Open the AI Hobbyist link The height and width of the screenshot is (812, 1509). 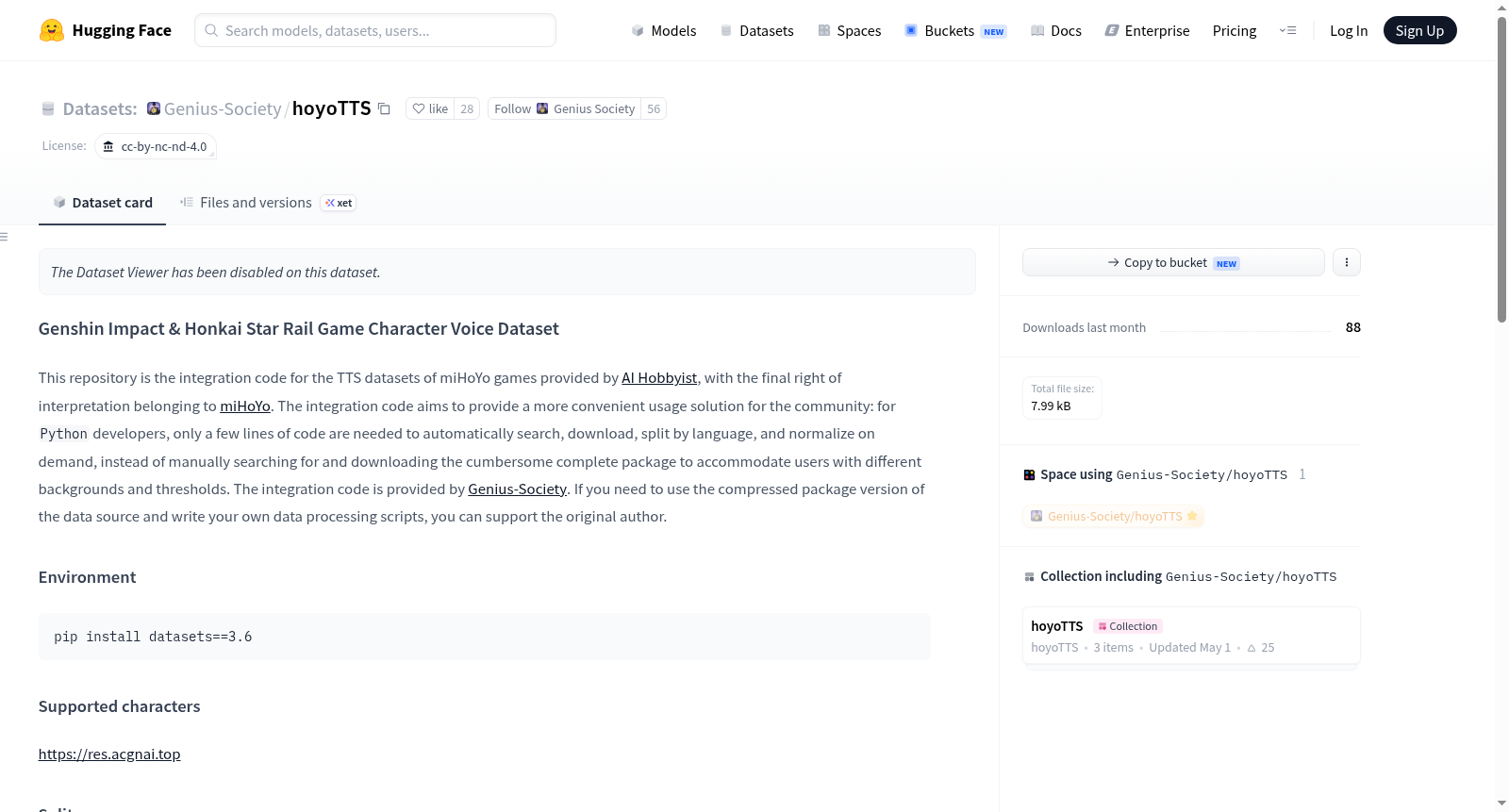pos(659,378)
